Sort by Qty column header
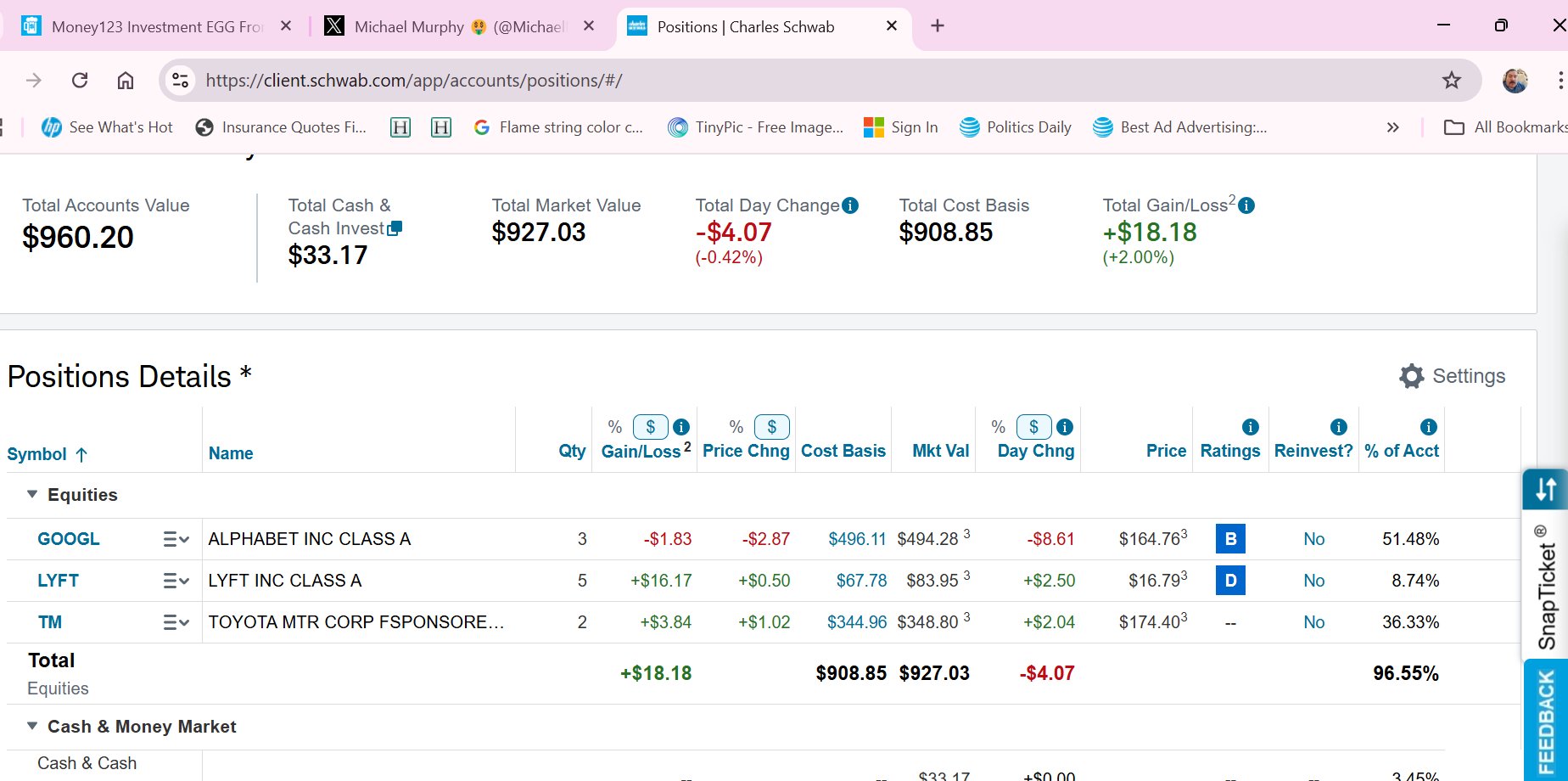This screenshot has height=781, width=1568. point(572,451)
